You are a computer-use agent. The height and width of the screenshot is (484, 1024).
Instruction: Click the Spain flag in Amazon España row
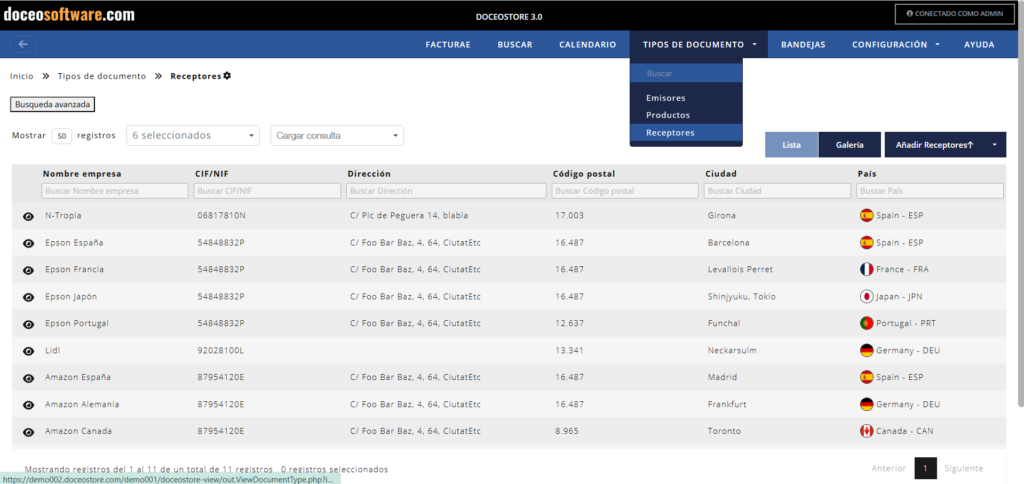point(867,377)
